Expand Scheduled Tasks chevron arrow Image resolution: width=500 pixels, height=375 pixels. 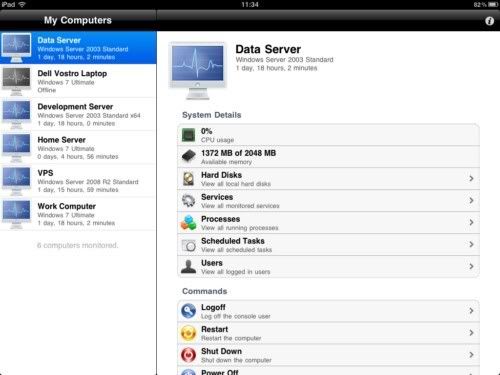[x=471, y=244]
